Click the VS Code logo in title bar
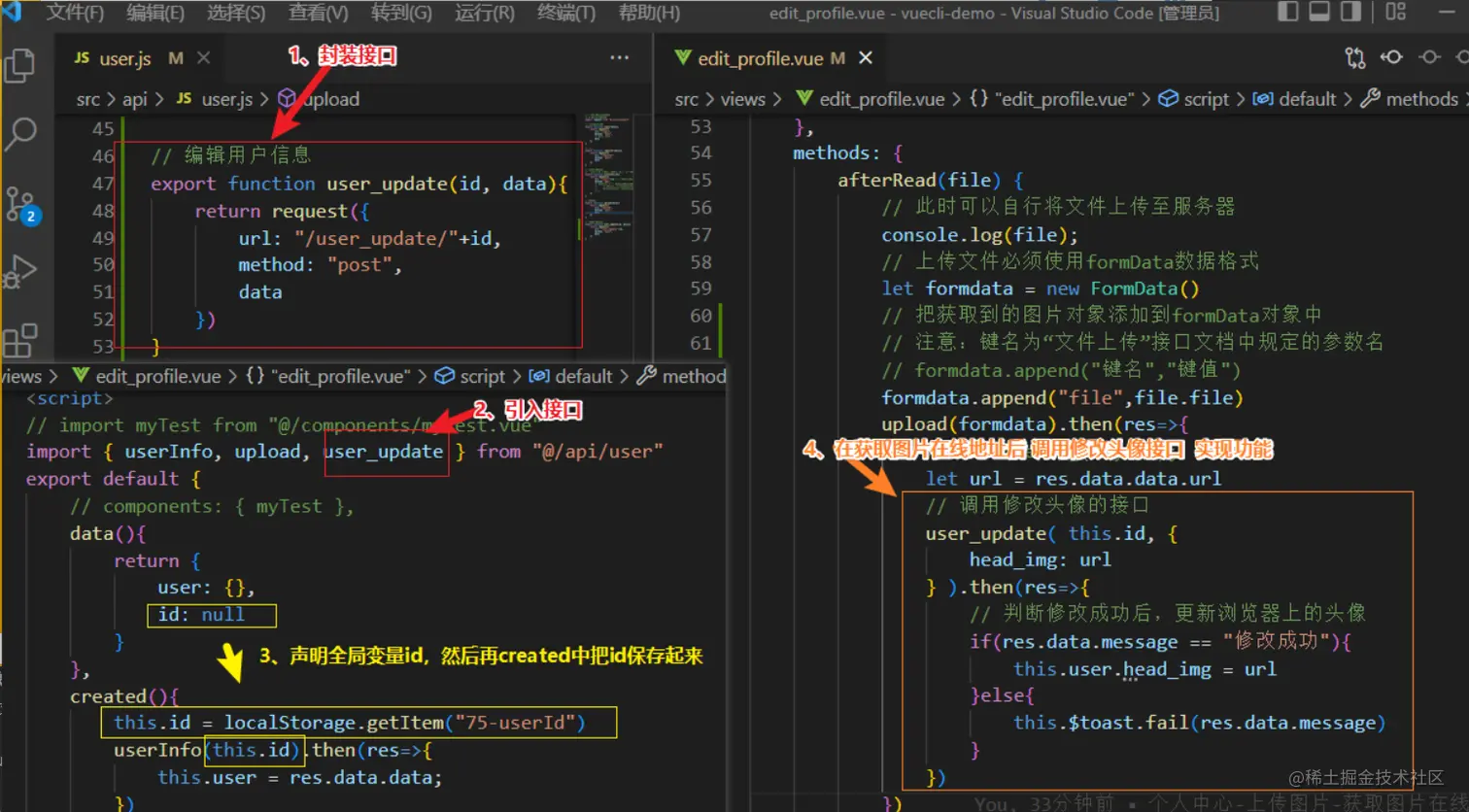The image size is (1469, 812). point(12,13)
